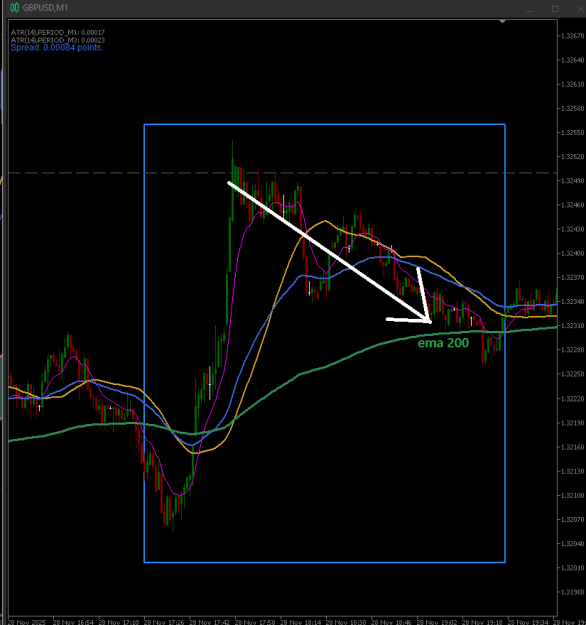Click the 1.32400 price on the scale

572,254
